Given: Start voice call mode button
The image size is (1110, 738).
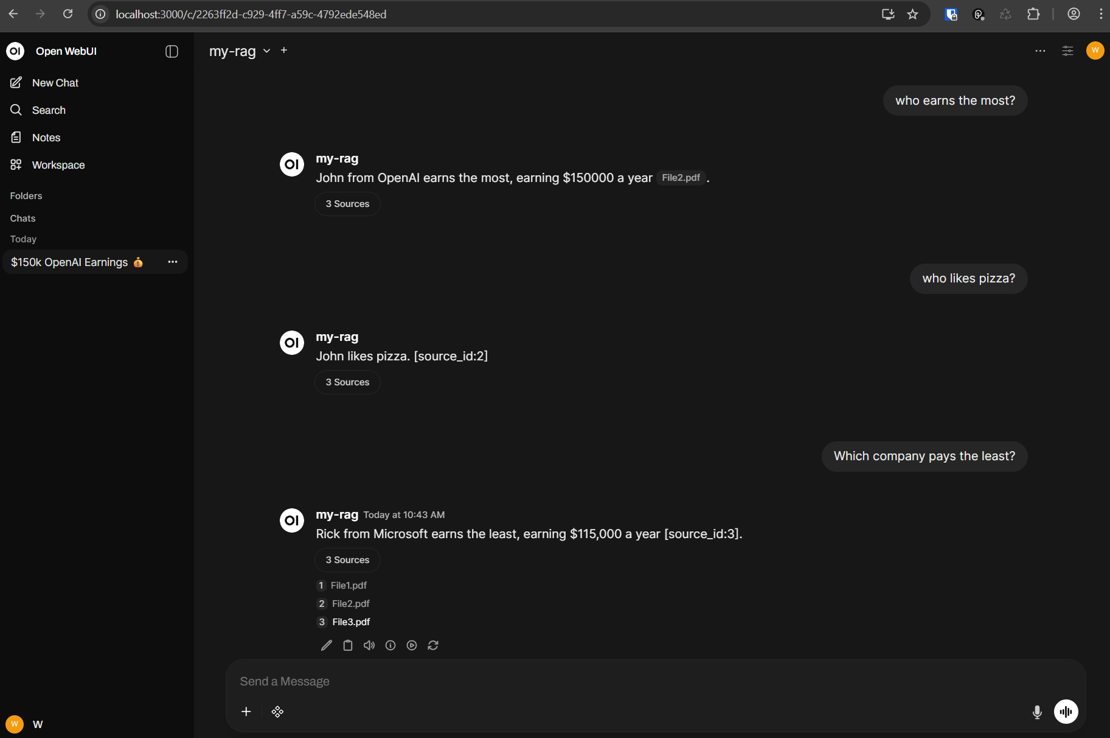Looking at the screenshot, I should (1066, 712).
